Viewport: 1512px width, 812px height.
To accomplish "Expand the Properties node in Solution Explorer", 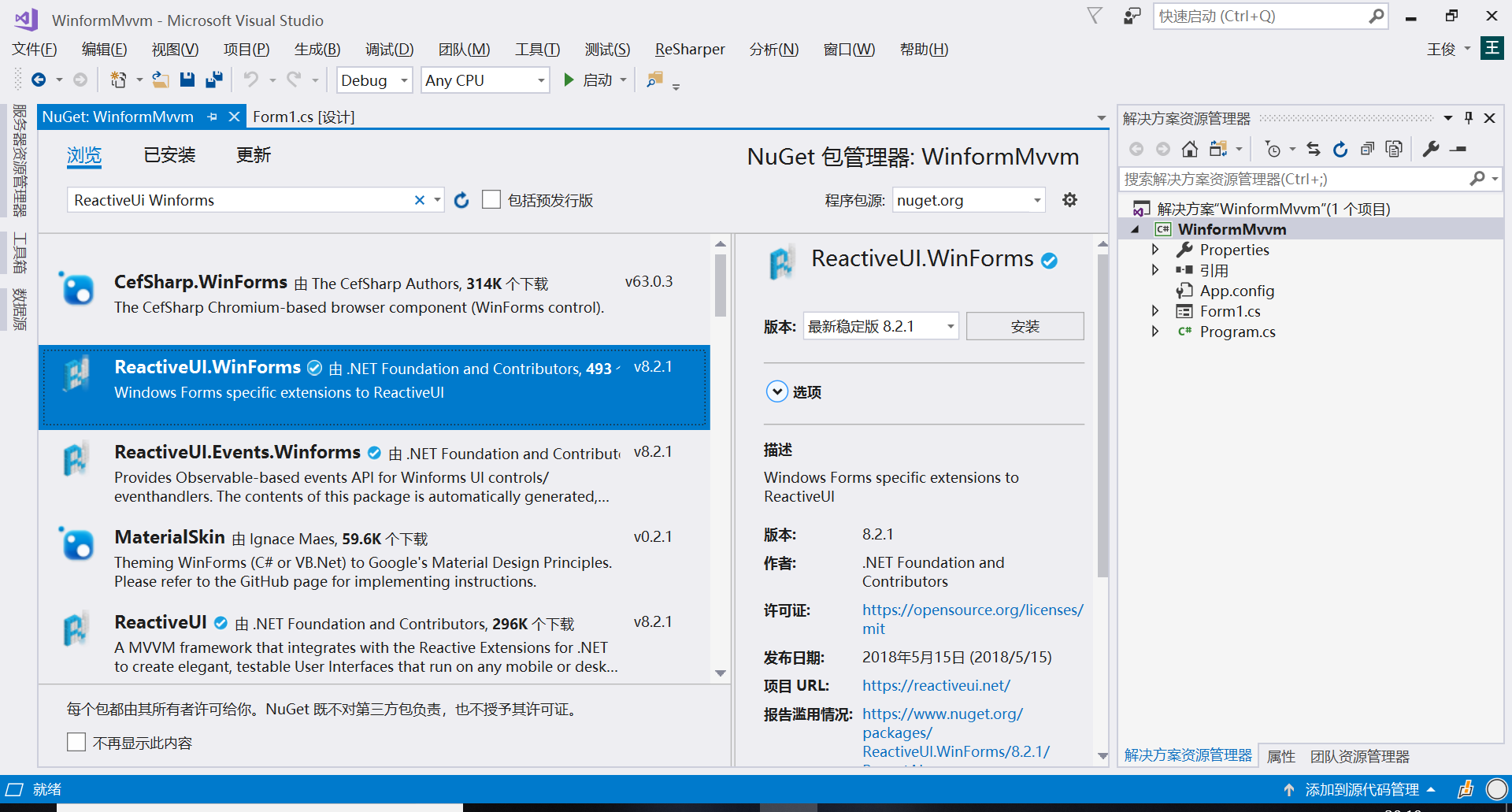I will [x=1155, y=250].
